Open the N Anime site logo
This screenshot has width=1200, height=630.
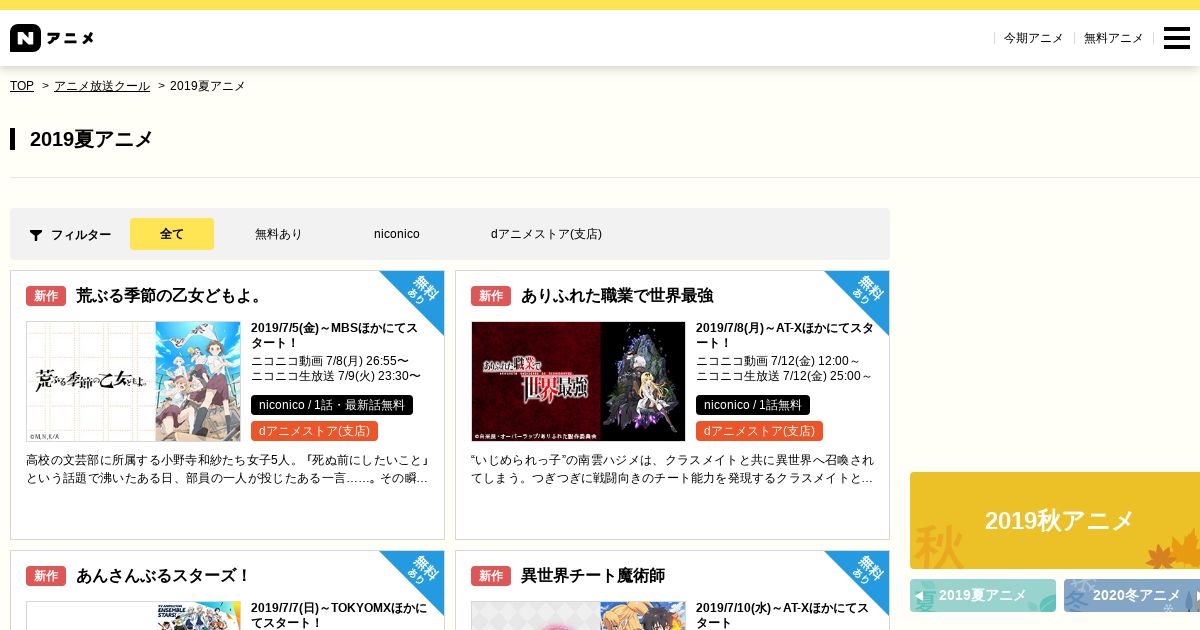coord(52,38)
